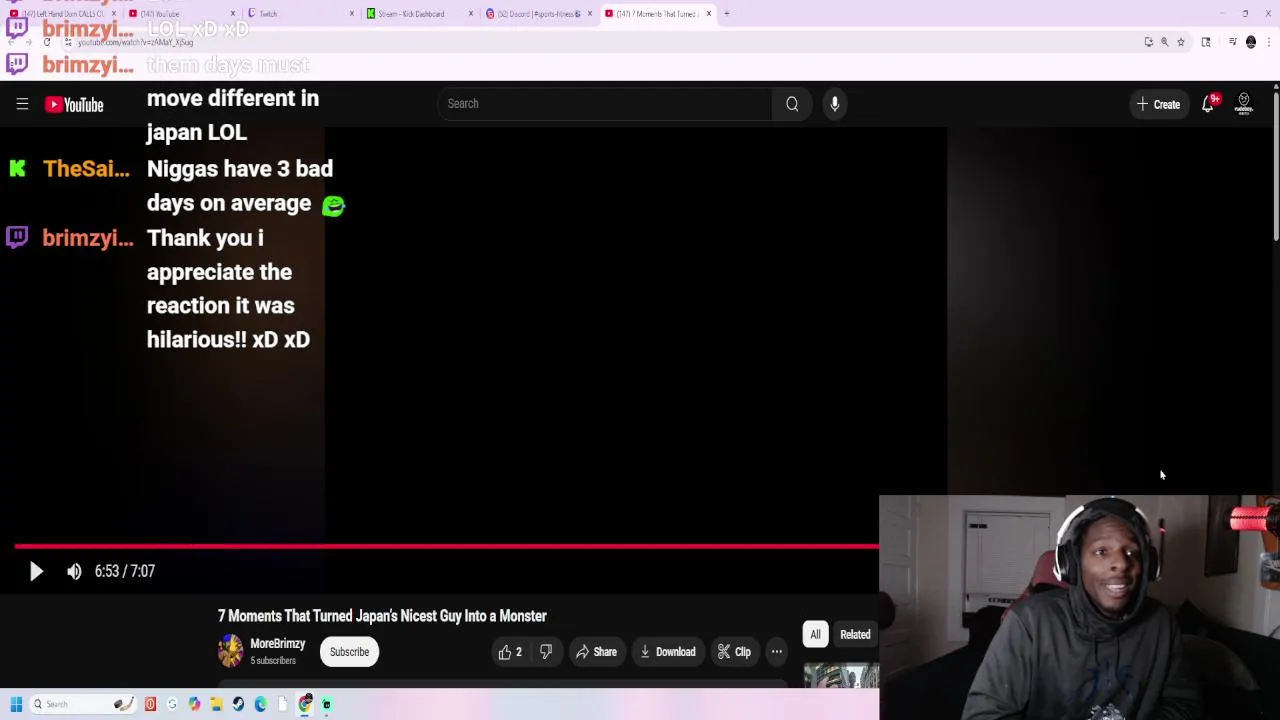
Task: Open the Windows Start menu
Action: [x=16, y=704]
